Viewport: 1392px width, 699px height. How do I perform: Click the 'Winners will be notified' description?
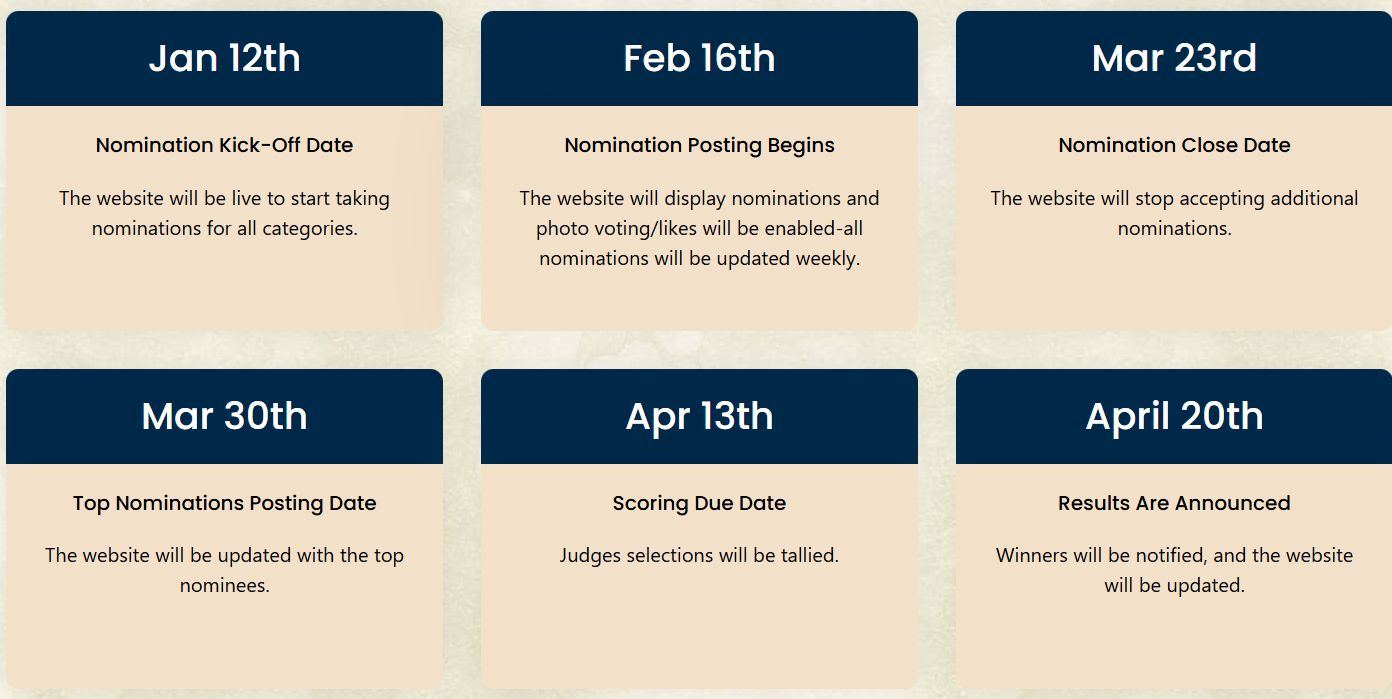(x=1174, y=570)
